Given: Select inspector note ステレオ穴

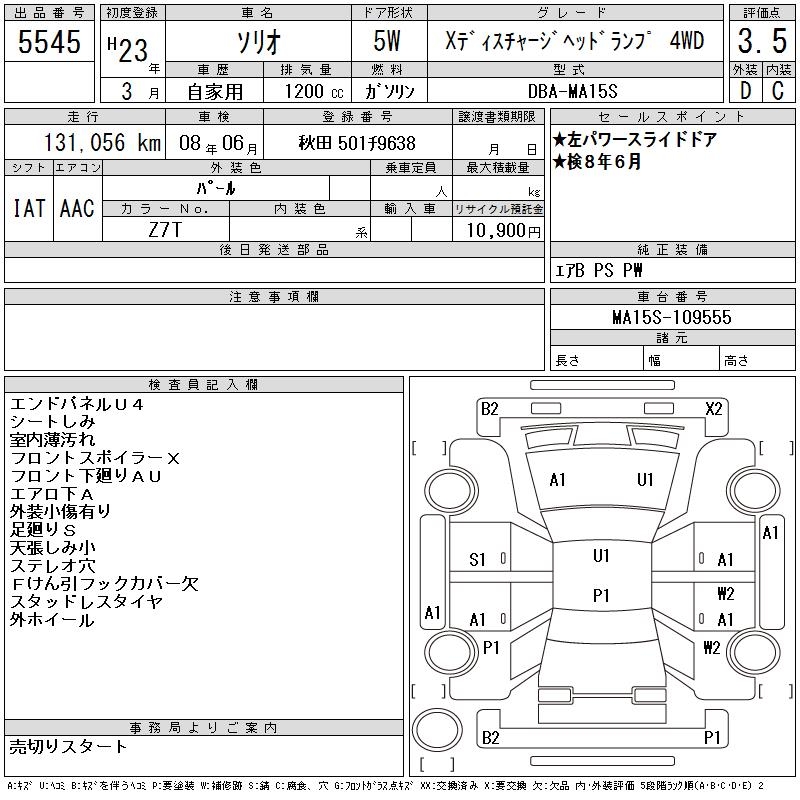Looking at the screenshot, I should click(53, 566).
